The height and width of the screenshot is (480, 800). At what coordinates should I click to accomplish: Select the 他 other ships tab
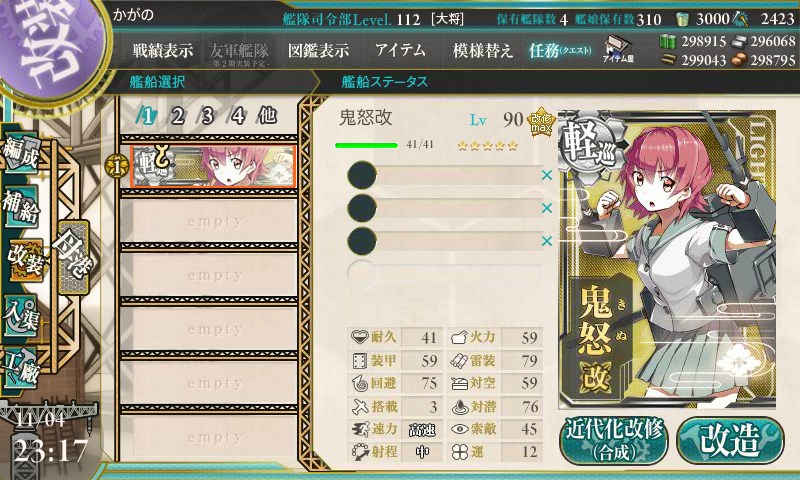pyautogui.click(x=267, y=116)
